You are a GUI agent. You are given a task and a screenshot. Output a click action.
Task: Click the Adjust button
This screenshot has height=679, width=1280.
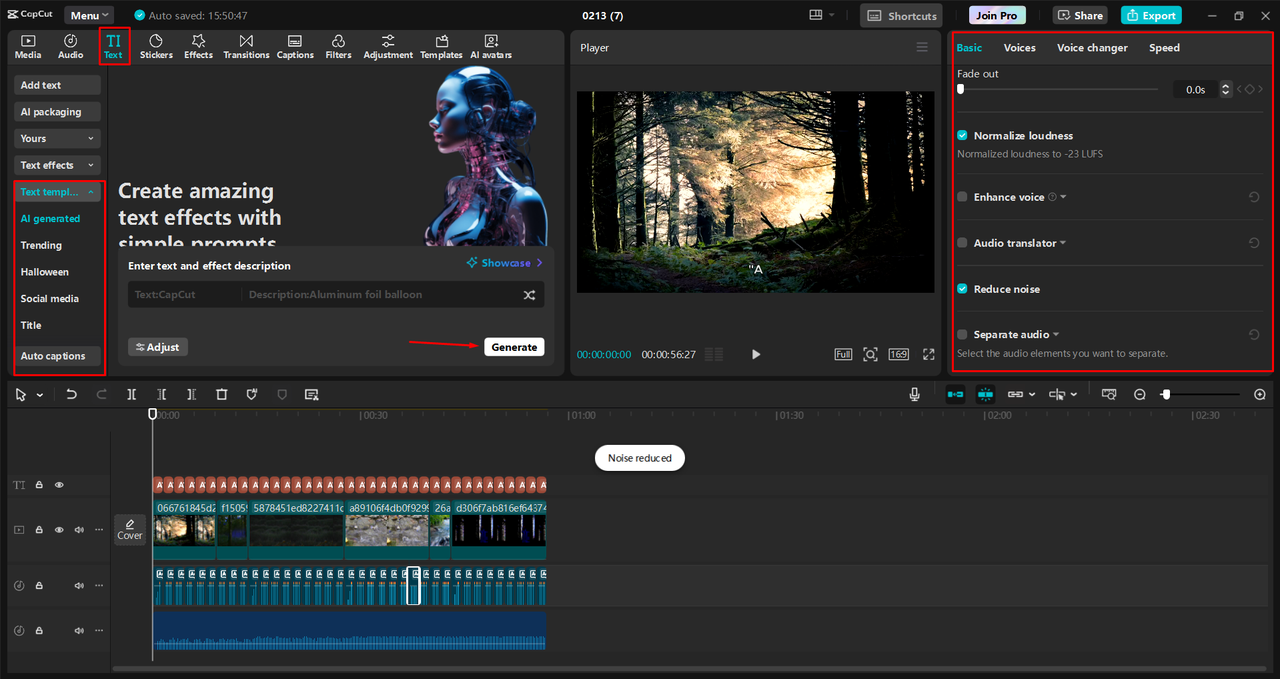(158, 347)
